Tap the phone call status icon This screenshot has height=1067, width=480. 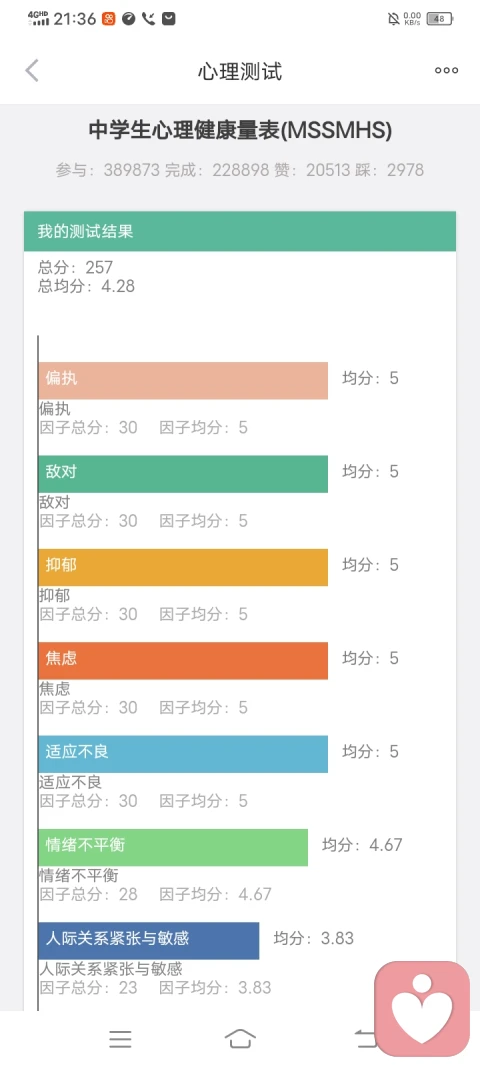pyautogui.click(x=148, y=19)
